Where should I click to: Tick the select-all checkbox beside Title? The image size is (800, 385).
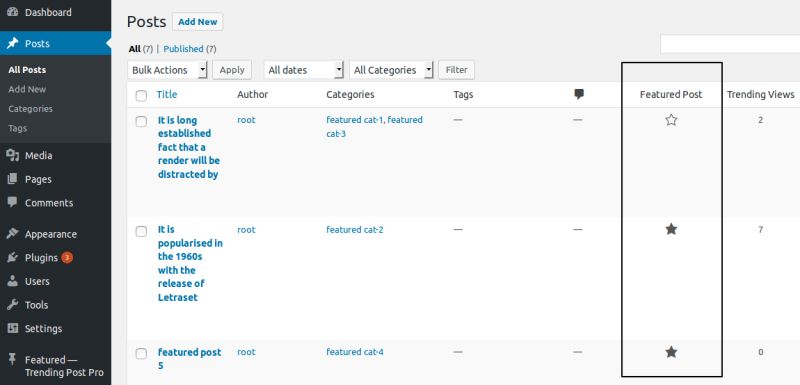[141, 95]
